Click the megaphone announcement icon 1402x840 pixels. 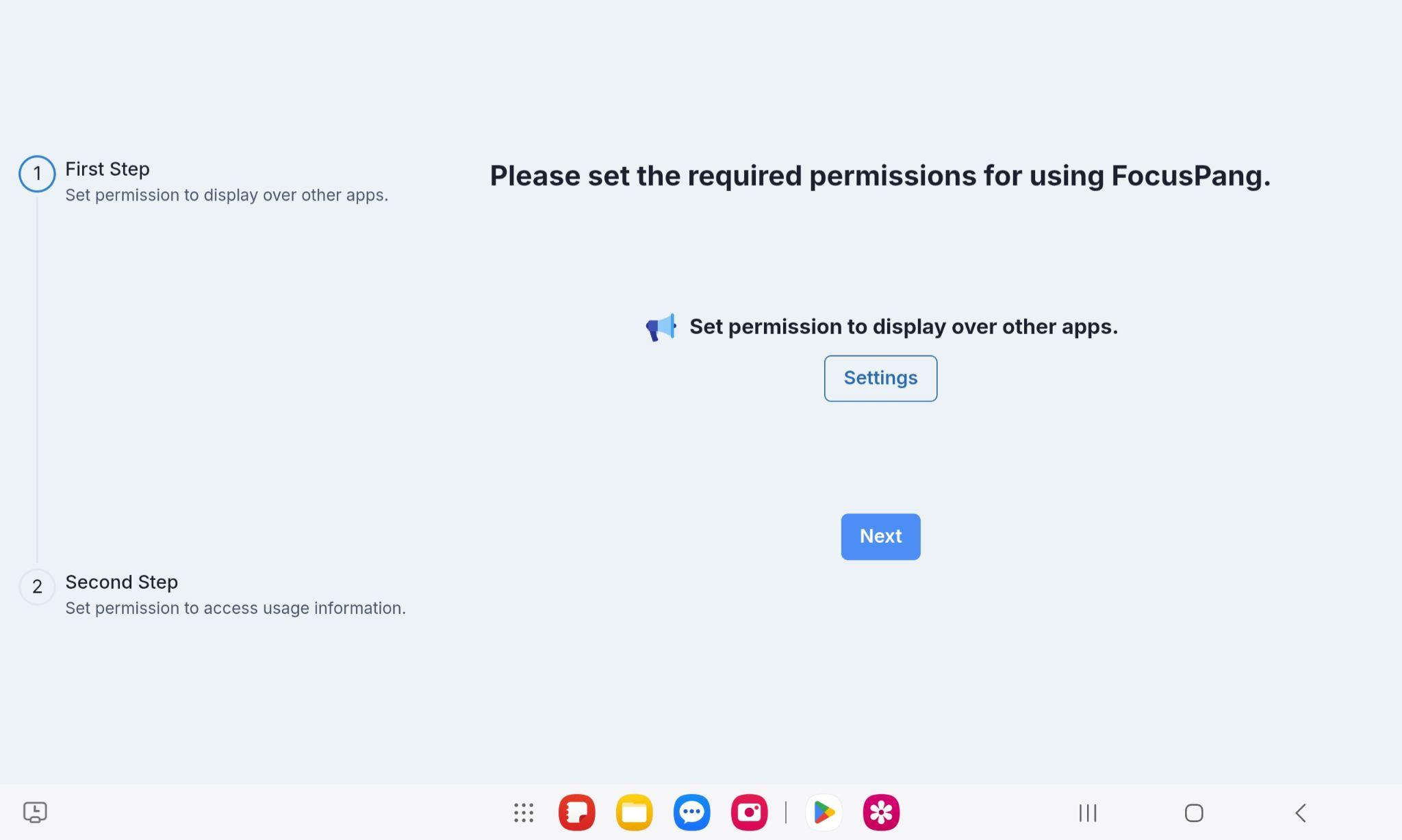(661, 327)
